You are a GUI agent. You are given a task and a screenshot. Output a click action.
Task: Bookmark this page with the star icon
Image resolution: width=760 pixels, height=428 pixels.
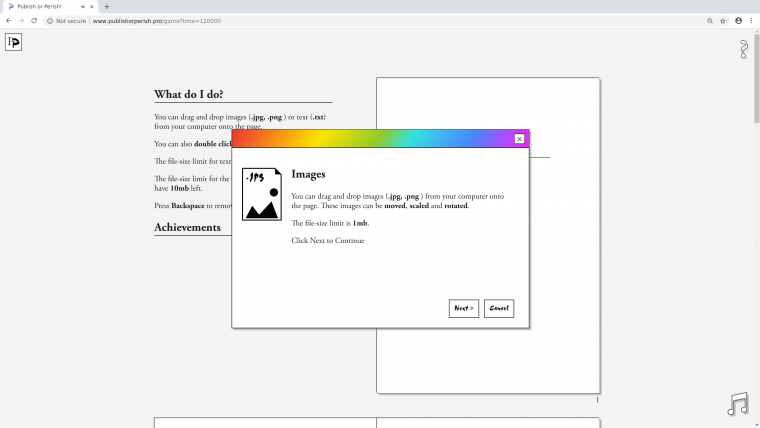coord(723,20)
